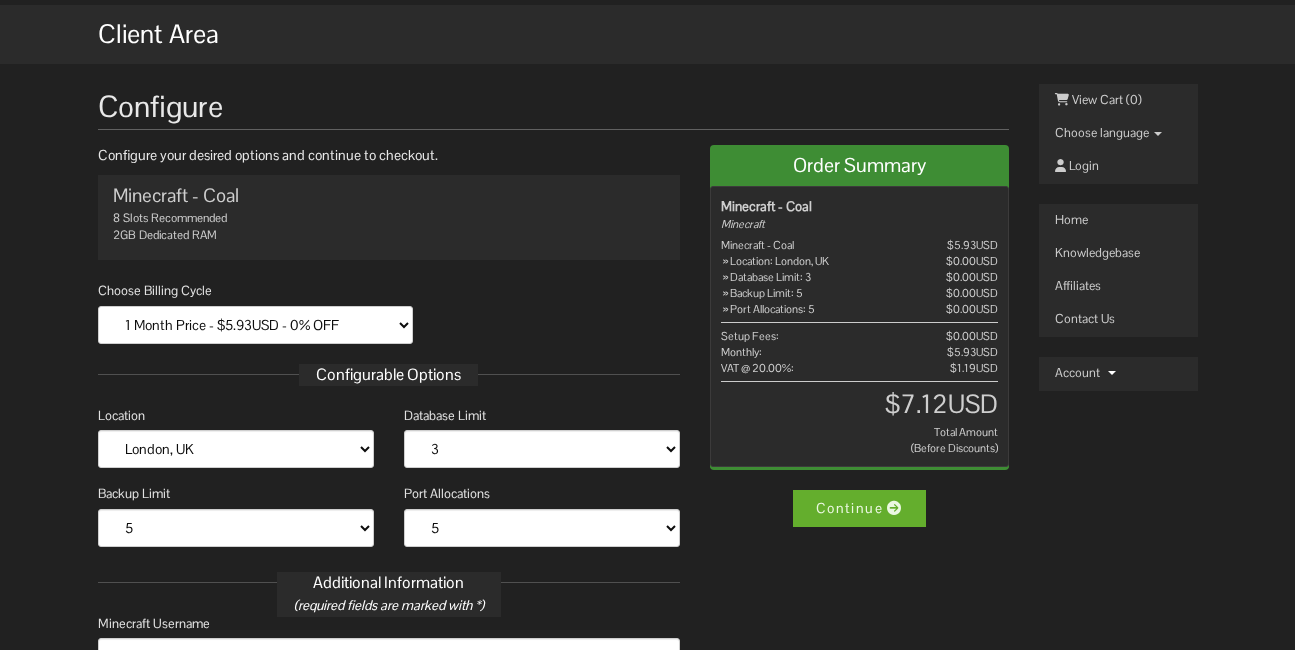The height and width of the screenshot is (650, 1295).
Task: Click the Client Area title
Action: 158,34
